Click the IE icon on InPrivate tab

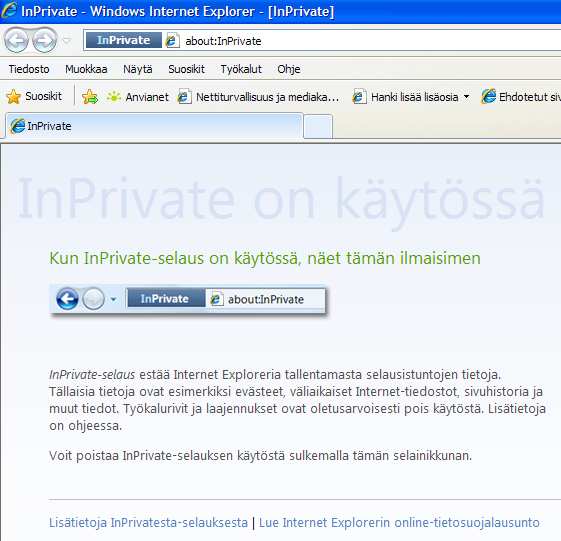point(18,126)
